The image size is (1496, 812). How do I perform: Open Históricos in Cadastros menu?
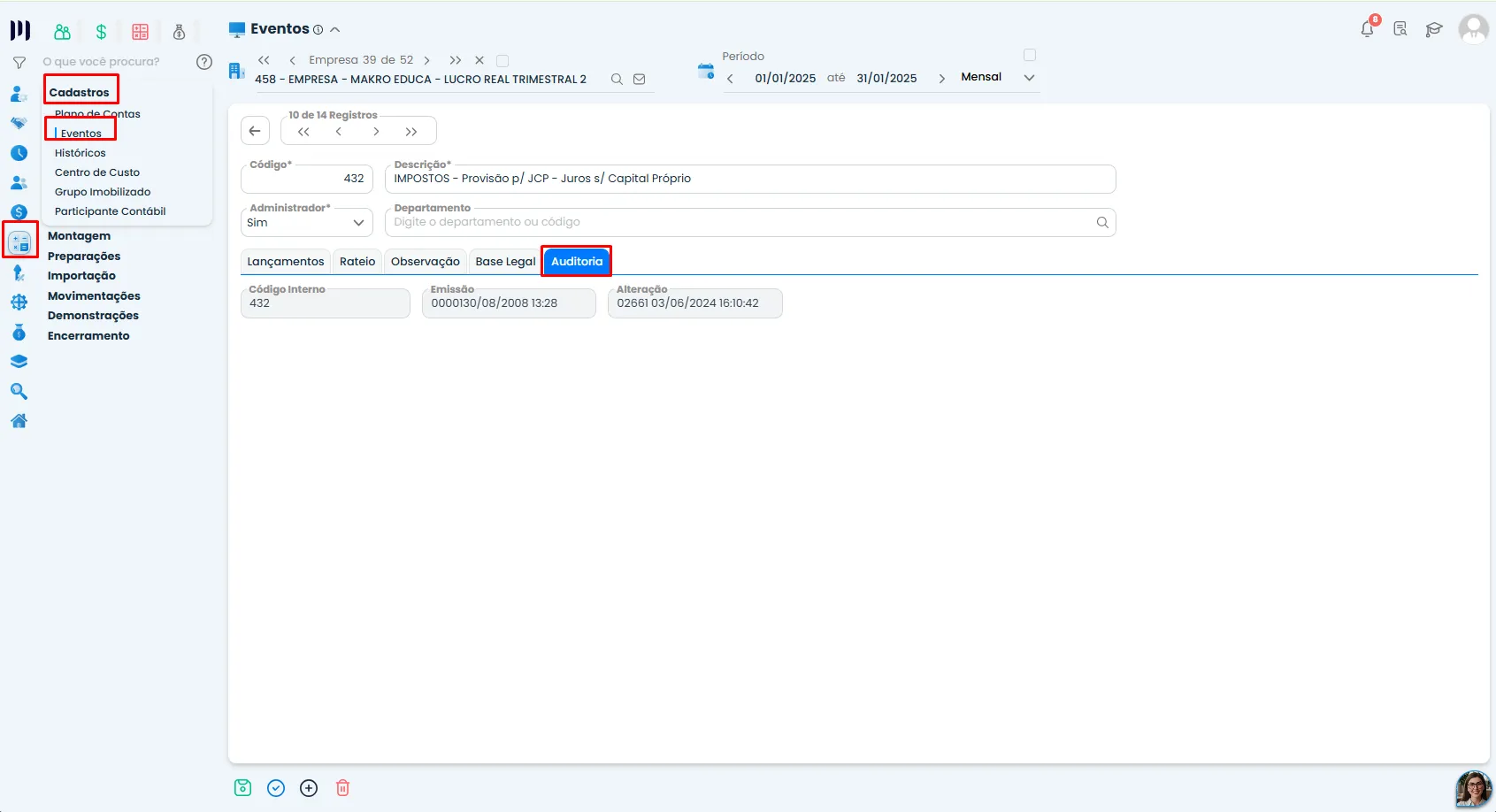(x=81, y=153)
